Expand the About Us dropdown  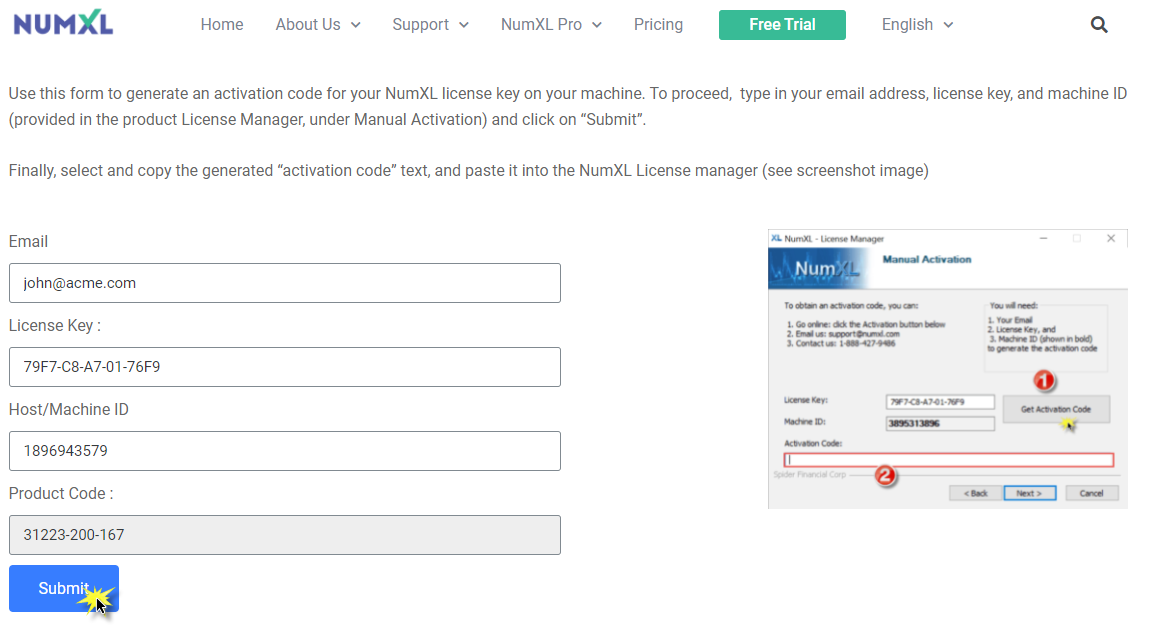click(318, 24)
